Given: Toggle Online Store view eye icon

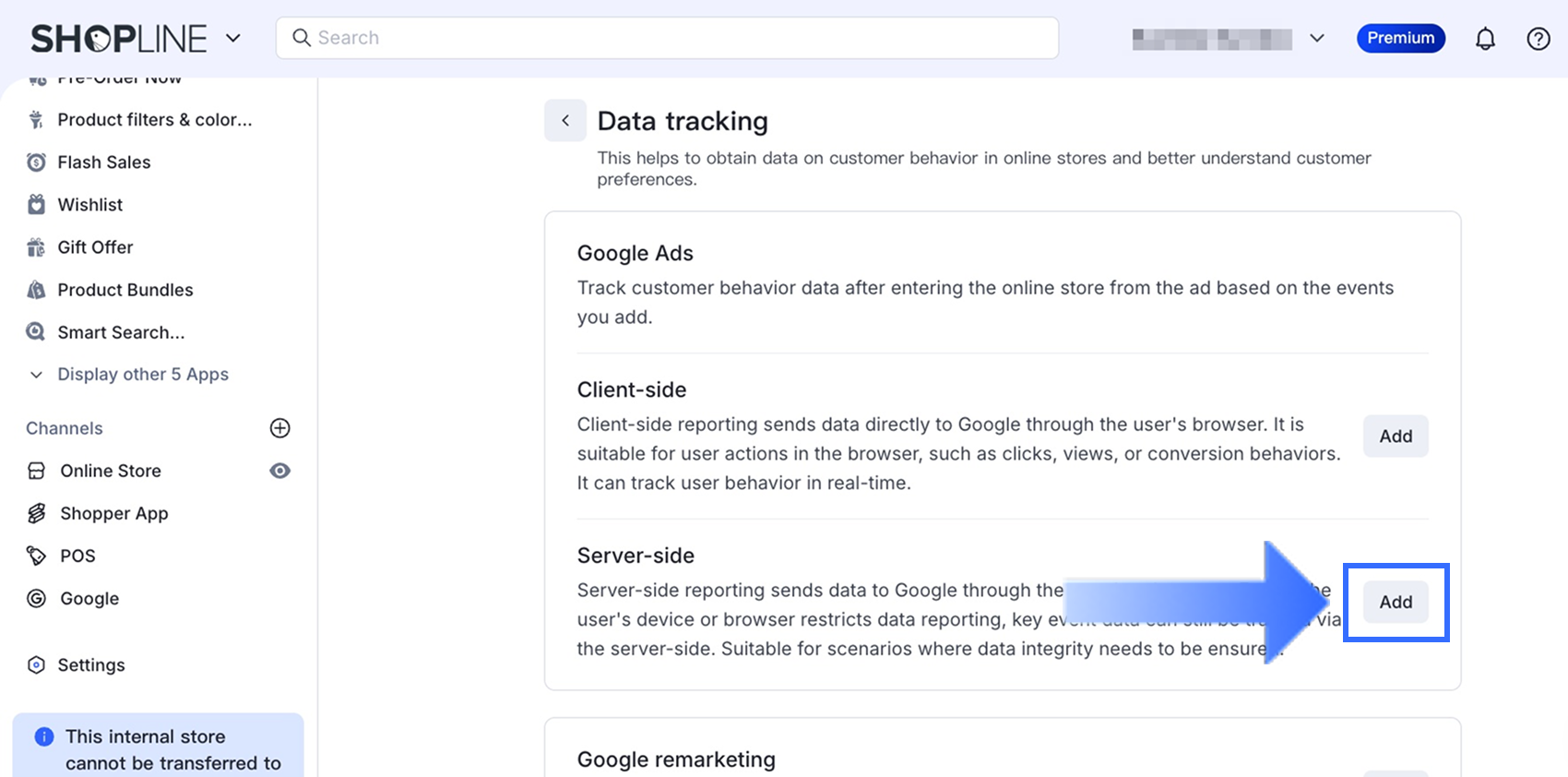Looking at the screenshot, I should (279, 471).
